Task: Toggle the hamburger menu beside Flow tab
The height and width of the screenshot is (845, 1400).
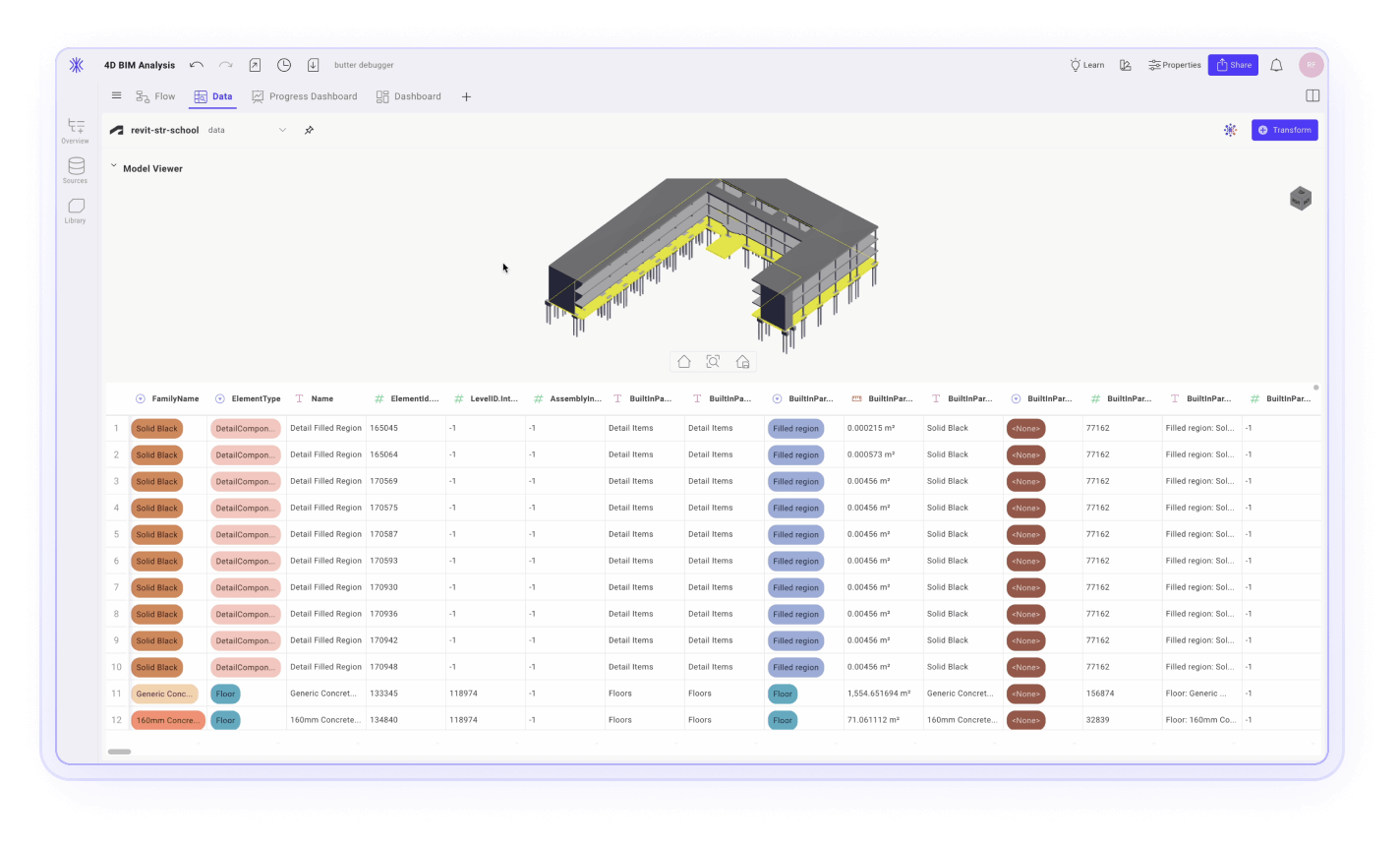Action: [116, 95]
